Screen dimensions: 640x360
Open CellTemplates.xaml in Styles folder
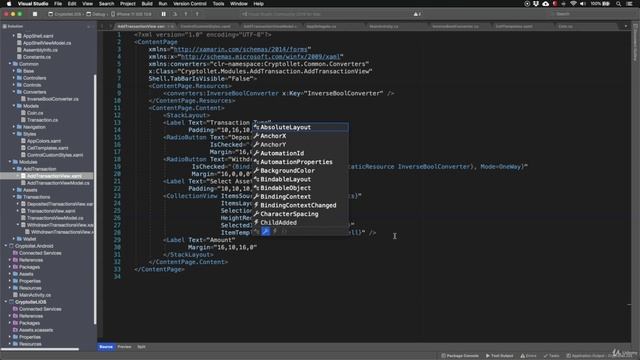(48, 148)
